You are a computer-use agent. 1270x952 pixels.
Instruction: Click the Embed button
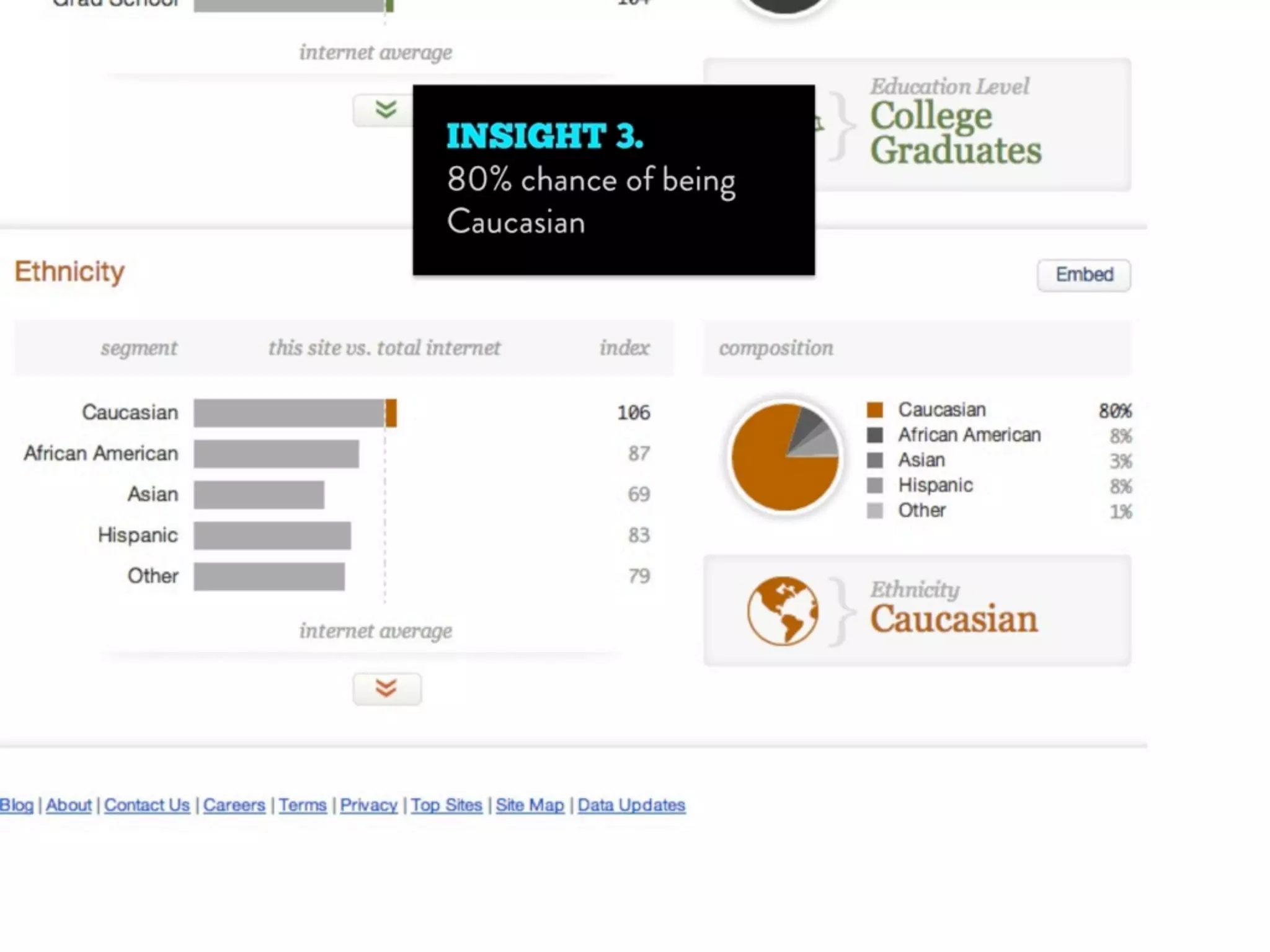coord(1083,275)
